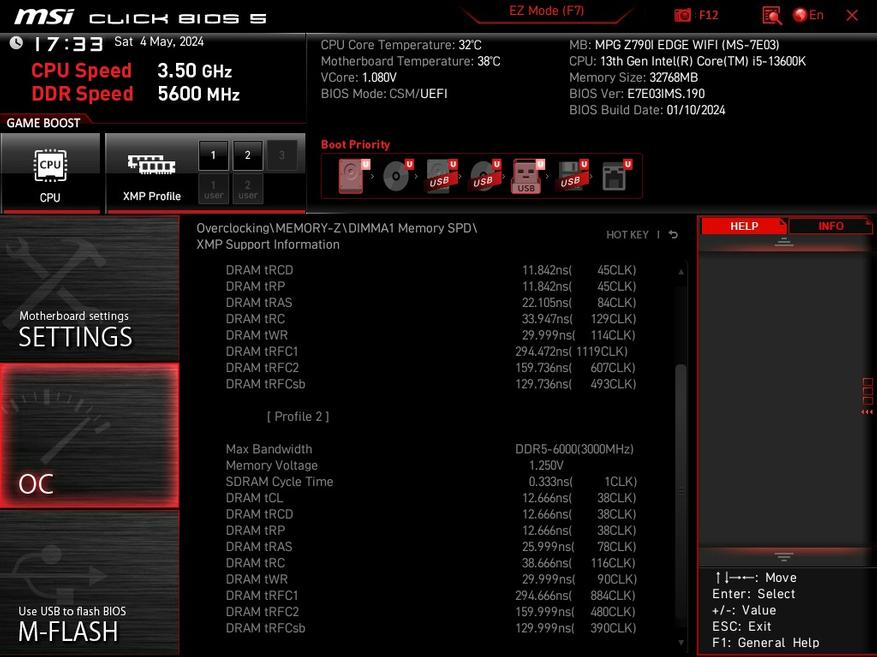This screenshot has height=657, width=877.
Task: Select the SDRAM Cycle Time row
Action: [431, 481]
